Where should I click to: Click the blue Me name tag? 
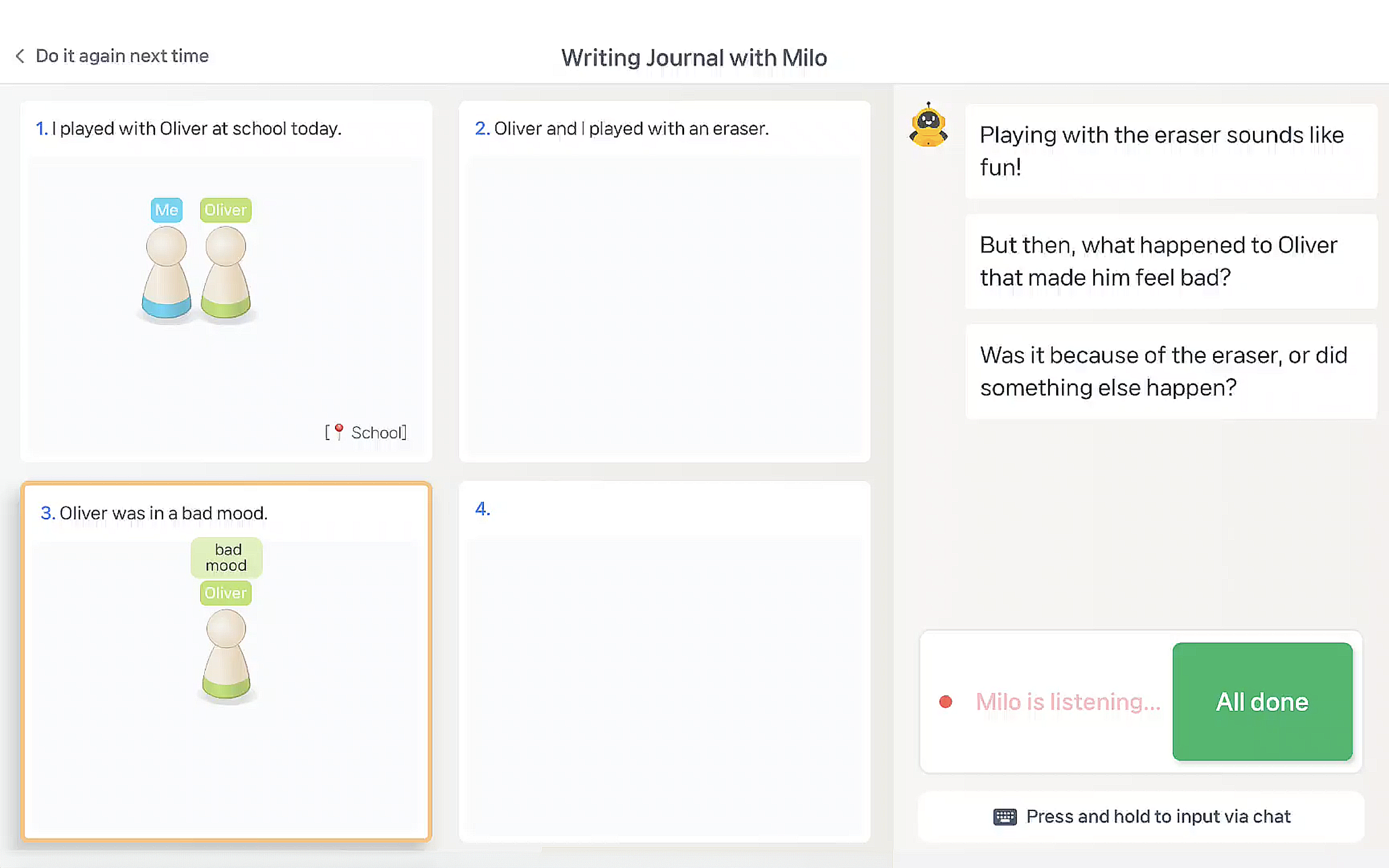click(x=166, y=210)
